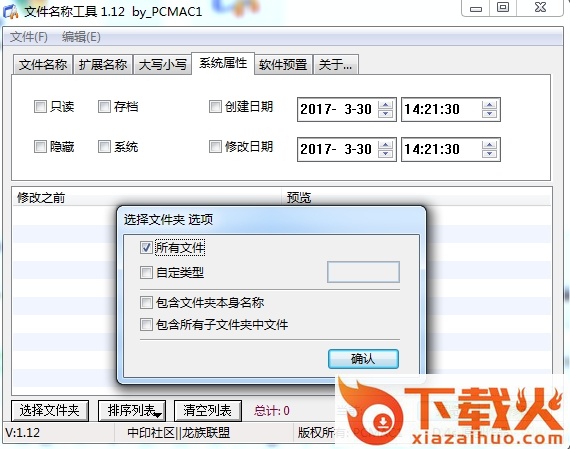Image resolution: width=570 pixels, height=449 pixels.
Task: Click the 创建日期 time field
Action: point(451,109)
